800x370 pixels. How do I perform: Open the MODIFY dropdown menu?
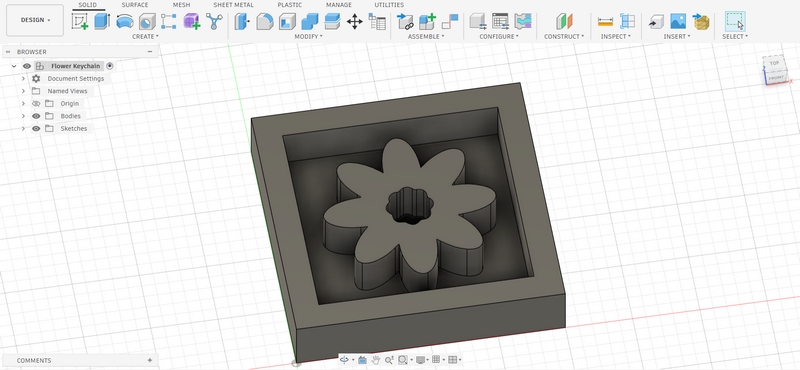click(x=308, y=37)
